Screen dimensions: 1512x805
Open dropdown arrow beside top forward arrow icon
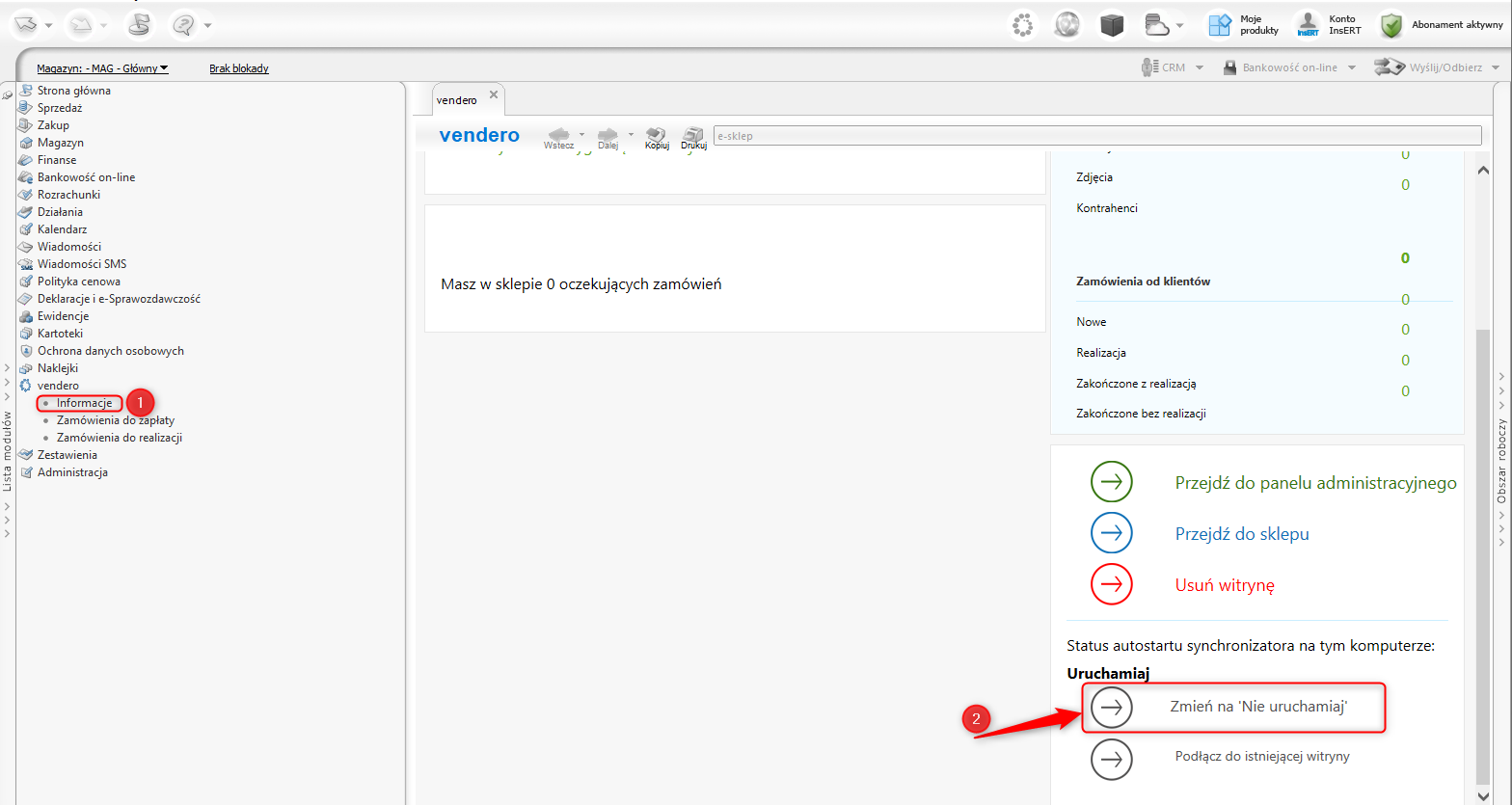(x=104, y=25)
